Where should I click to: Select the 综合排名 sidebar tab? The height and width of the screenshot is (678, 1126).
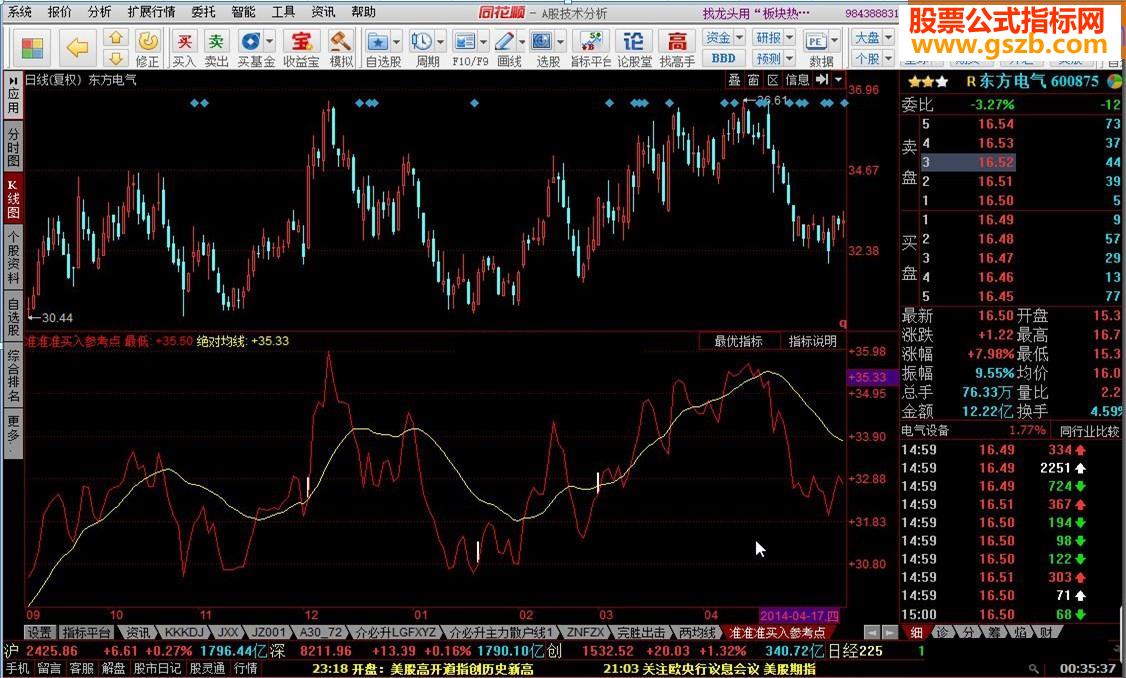pyautogui.click(x=14, y=376)
